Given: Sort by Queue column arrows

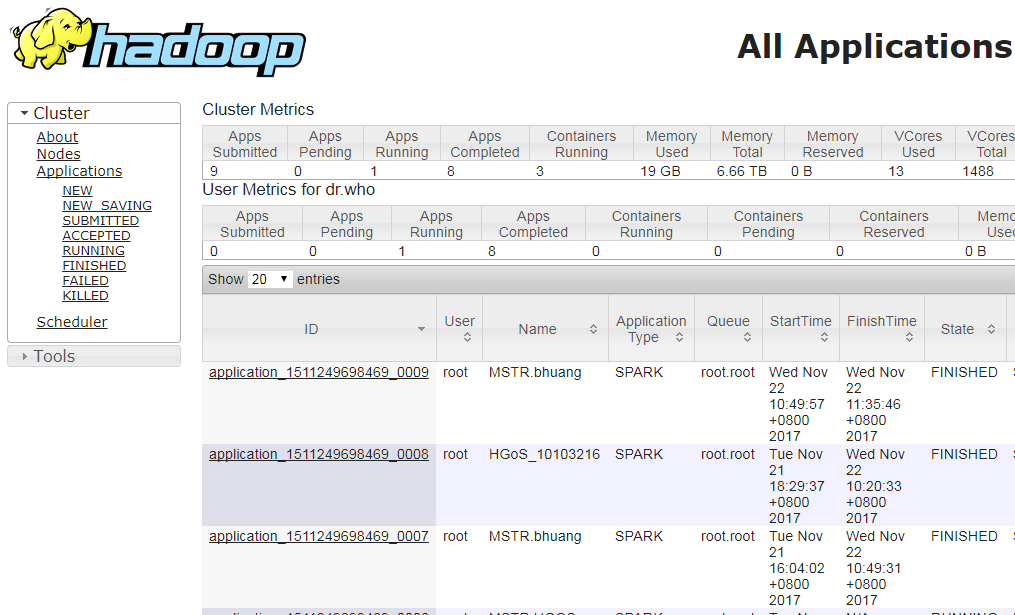Looking at the screenshot, I should point(746,338).
